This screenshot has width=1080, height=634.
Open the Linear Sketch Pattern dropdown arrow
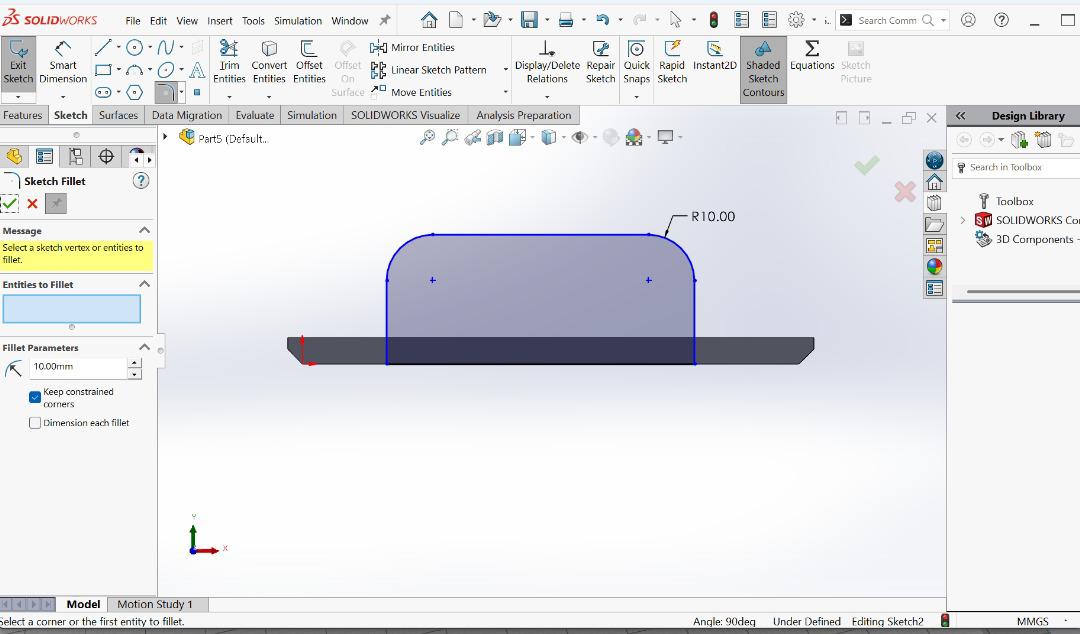pos(506,70)
